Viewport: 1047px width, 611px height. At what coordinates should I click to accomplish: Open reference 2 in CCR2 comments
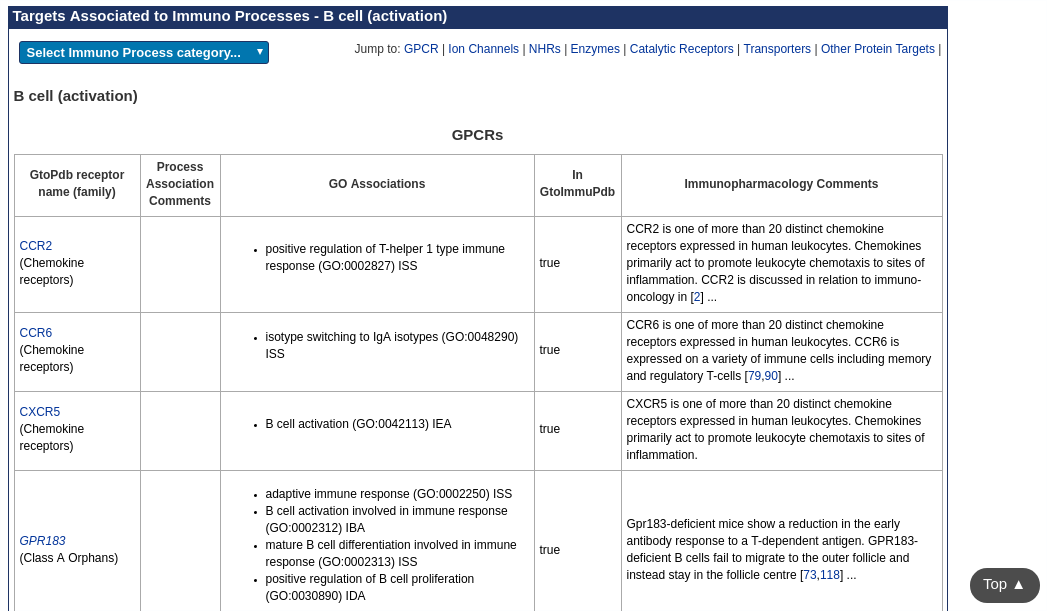pos(697,297)
